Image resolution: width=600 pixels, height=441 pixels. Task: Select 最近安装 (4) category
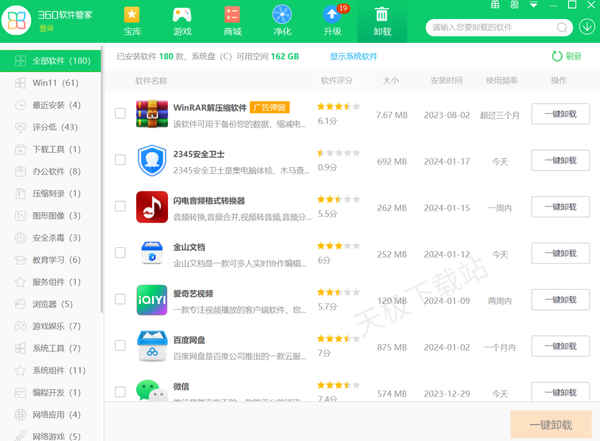coord(51,105)
